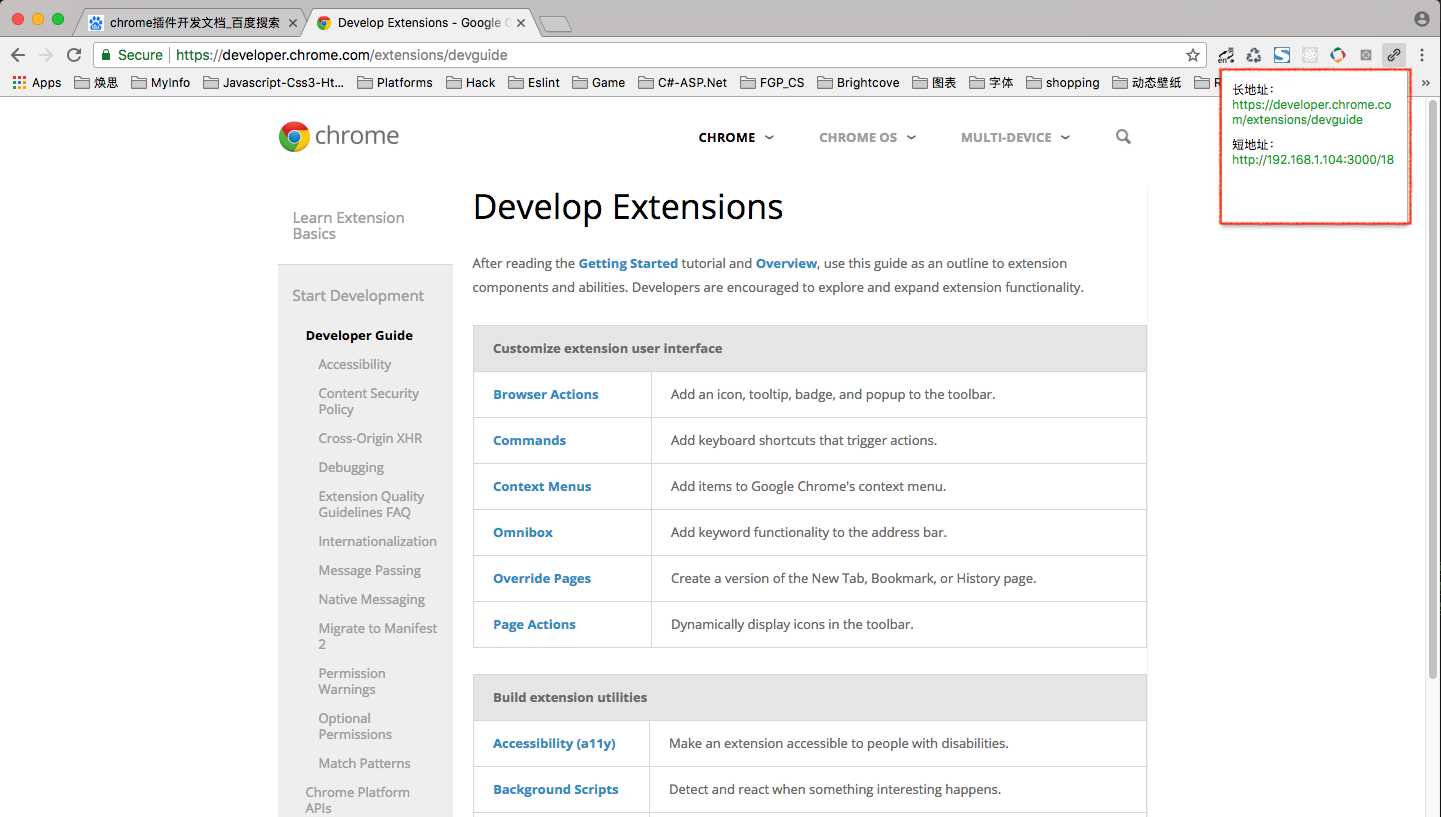Click the recycle-arrows extension icon
The width and height of the screenshot is (1441, 817).
(1254, 55)
